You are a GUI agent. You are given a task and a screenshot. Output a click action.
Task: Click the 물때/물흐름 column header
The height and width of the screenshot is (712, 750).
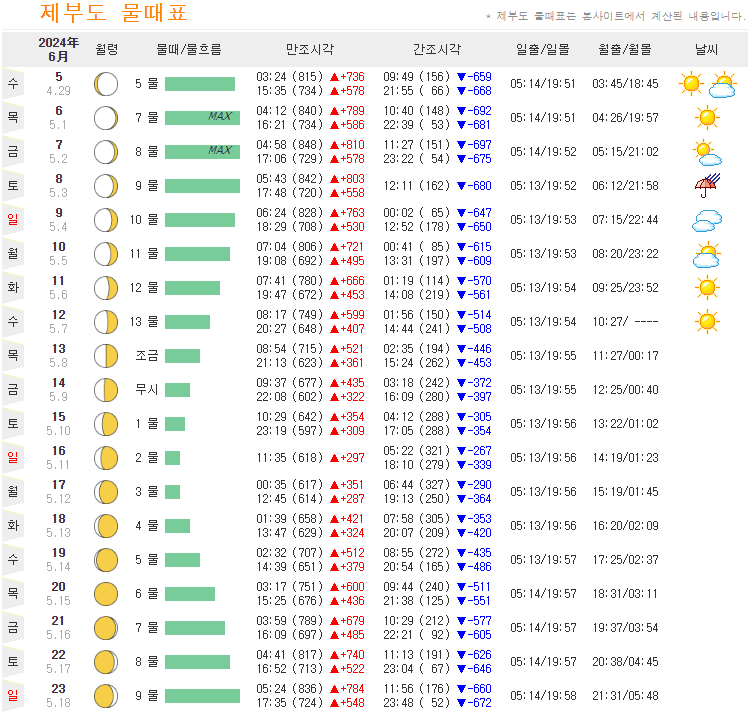coord(189,49)
